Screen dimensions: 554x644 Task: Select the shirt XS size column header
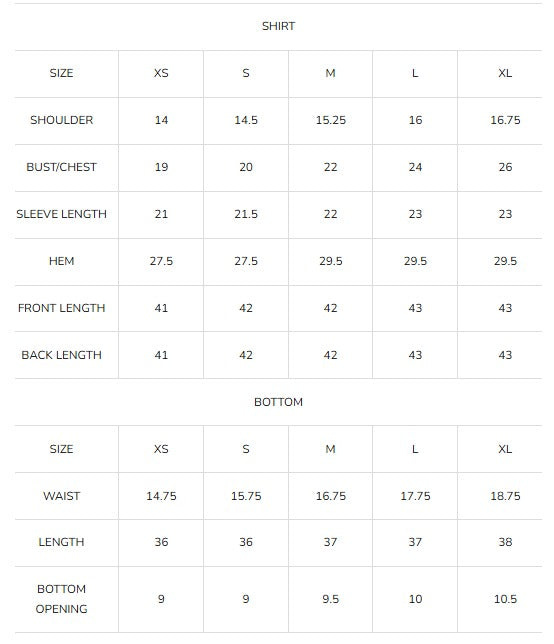coord(161,73)
